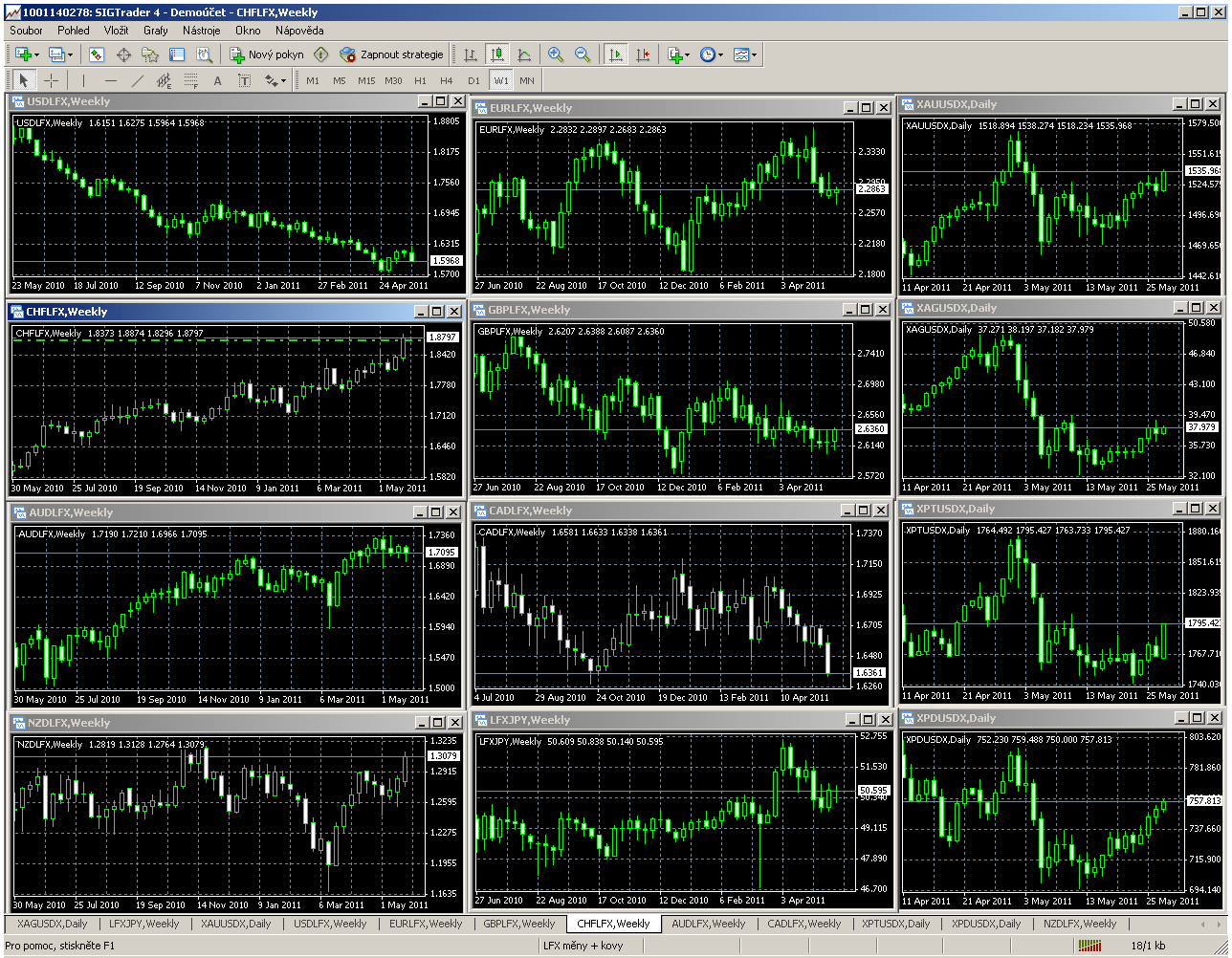This screenshot has width=1232, height=958.
Task: Switch to line chart display
Action: [x=524, y=54]
